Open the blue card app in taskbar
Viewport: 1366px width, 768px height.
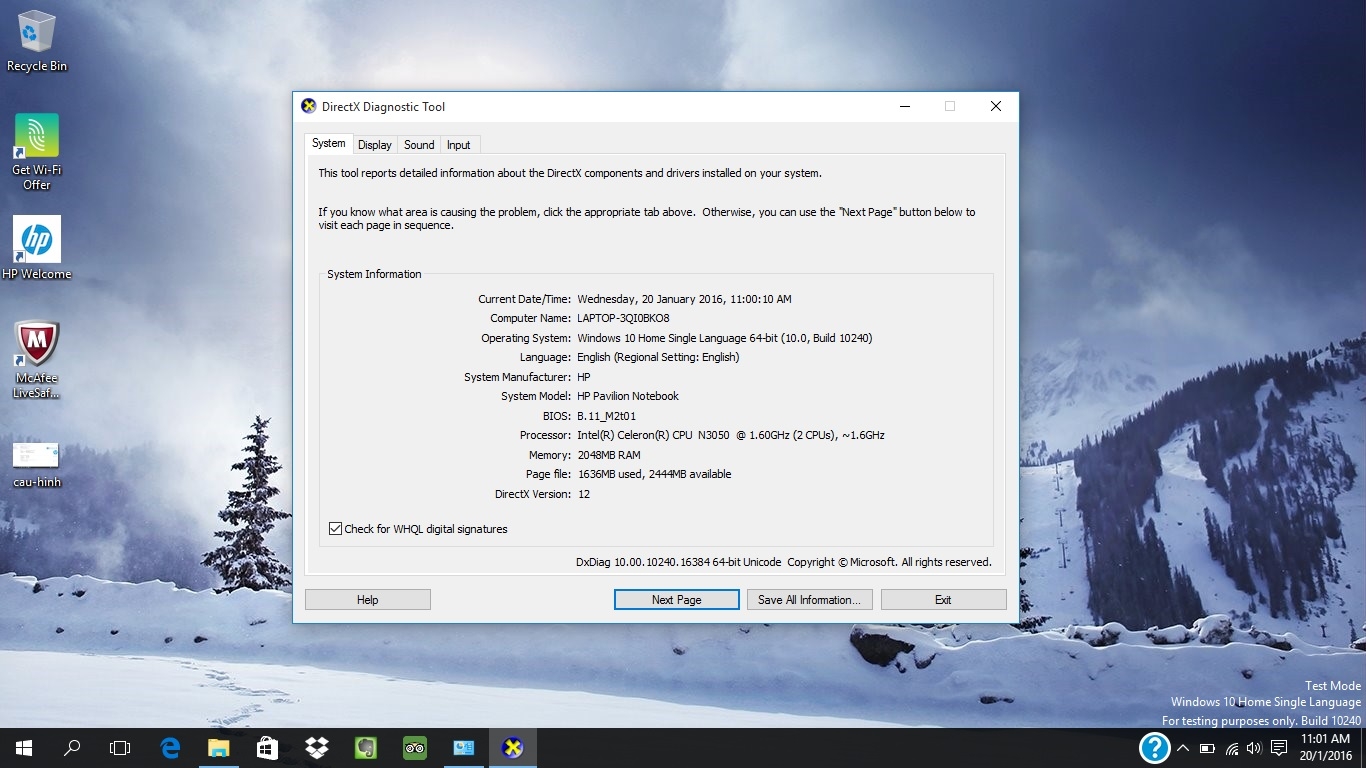click(464, 747)
